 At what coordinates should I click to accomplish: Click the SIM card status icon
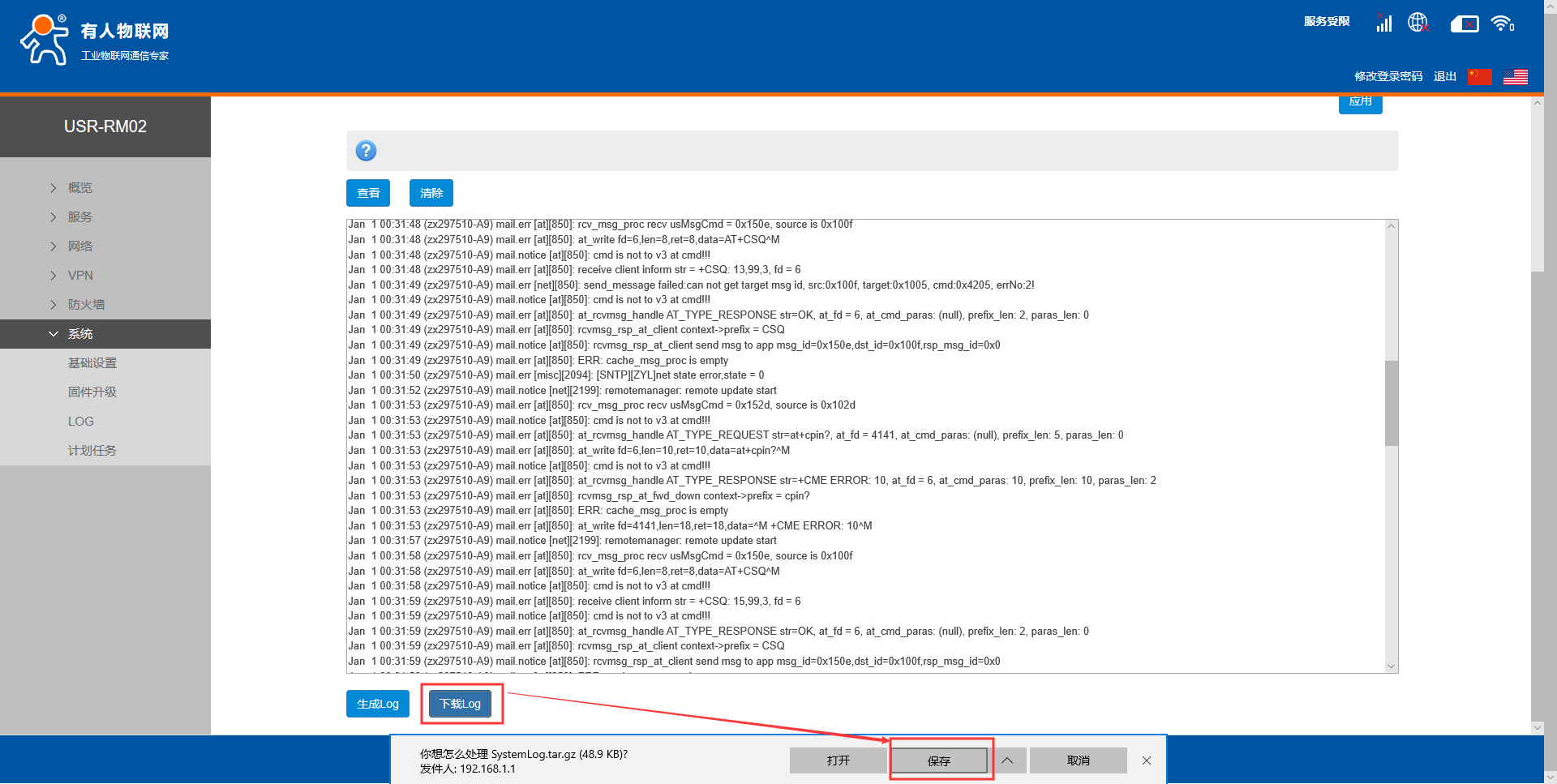click(1464, 24)
